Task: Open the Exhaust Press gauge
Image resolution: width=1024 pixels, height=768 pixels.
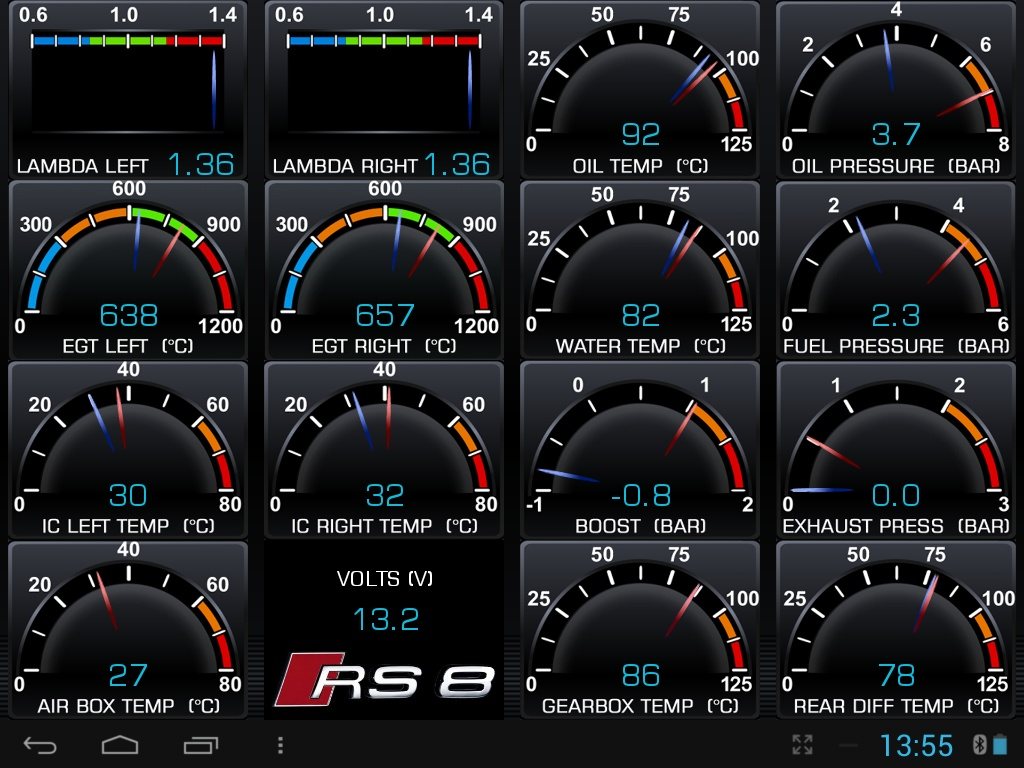Action: tap(896, 450)
